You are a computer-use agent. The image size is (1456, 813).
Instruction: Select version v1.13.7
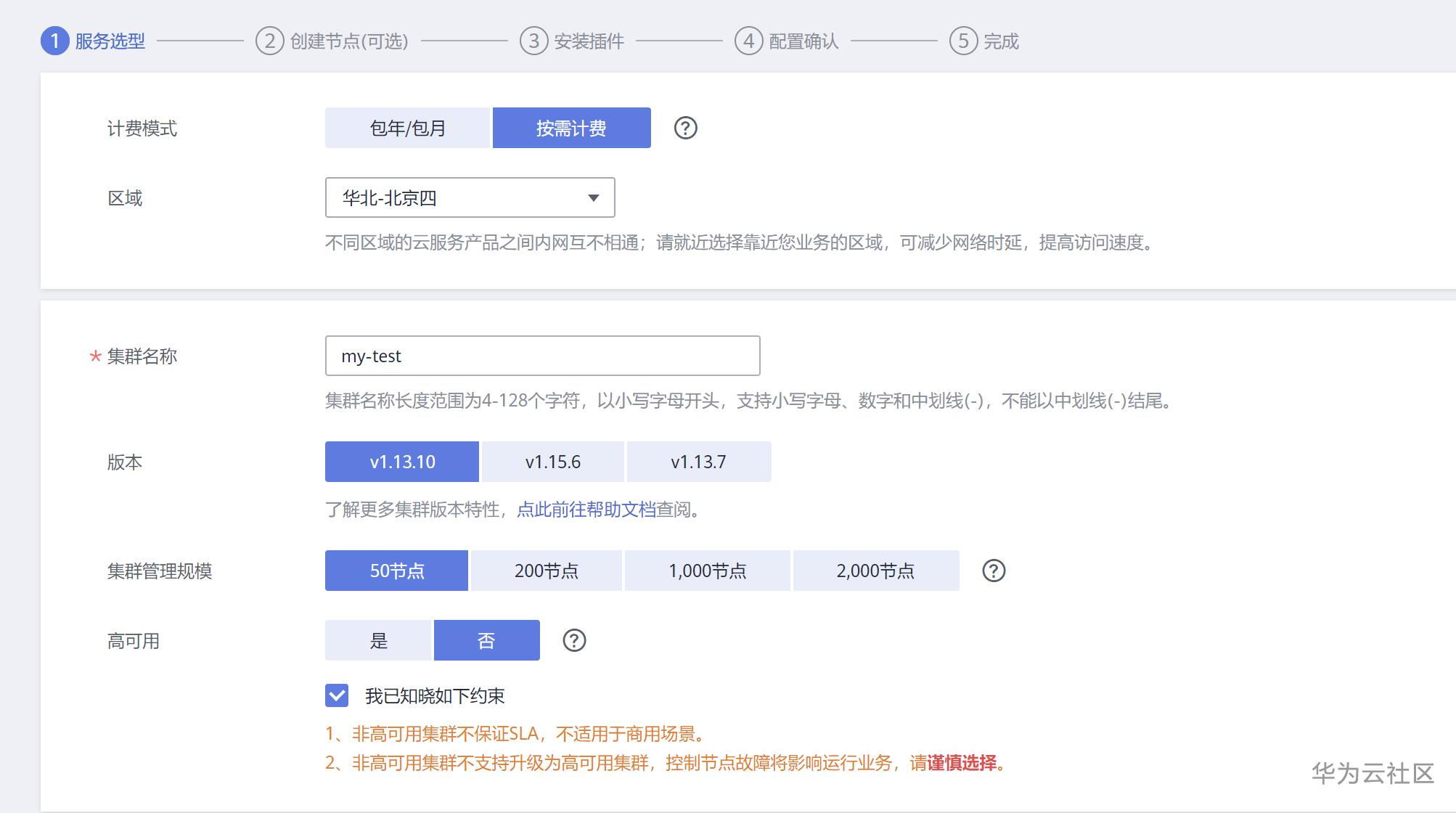click(x=698, y=462)
